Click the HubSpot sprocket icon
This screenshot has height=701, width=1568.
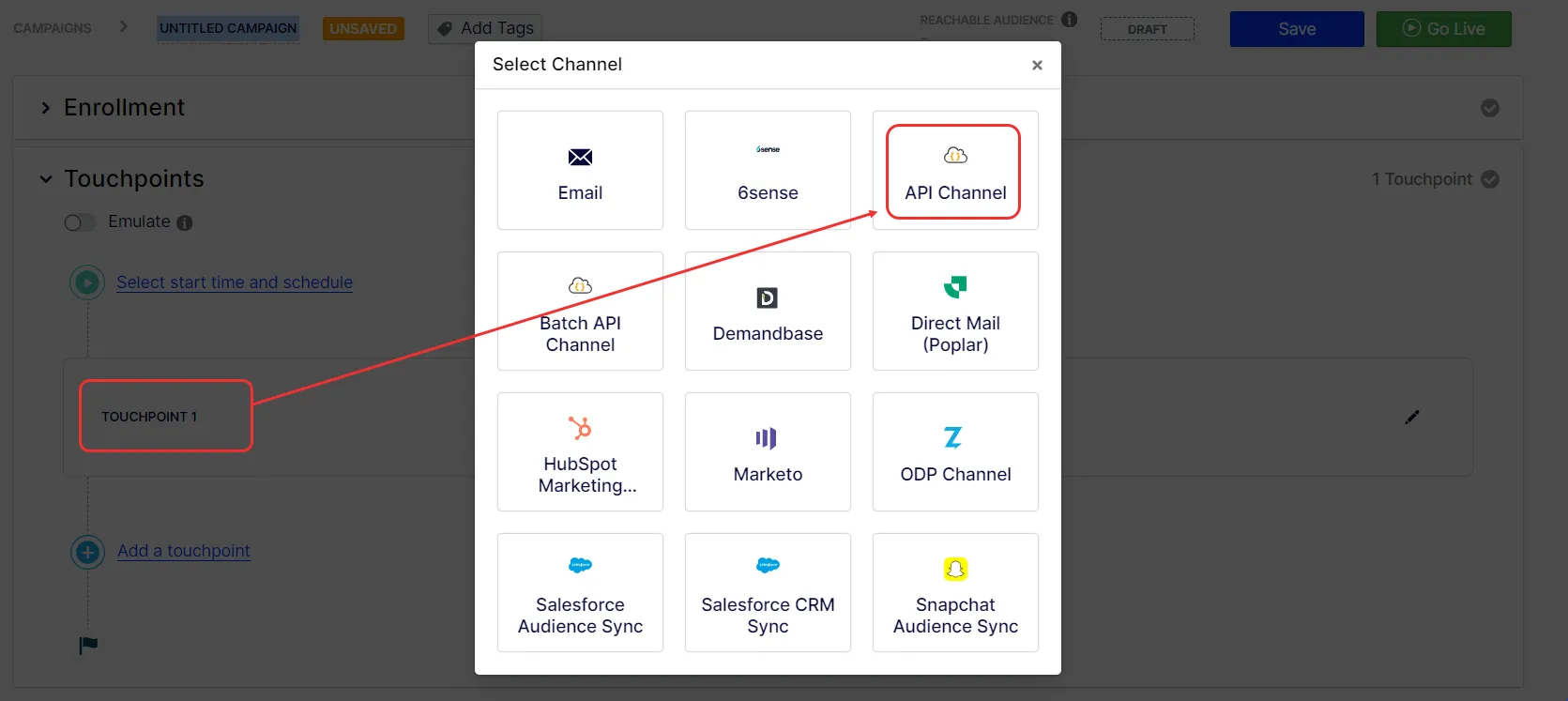click(580, 428)
